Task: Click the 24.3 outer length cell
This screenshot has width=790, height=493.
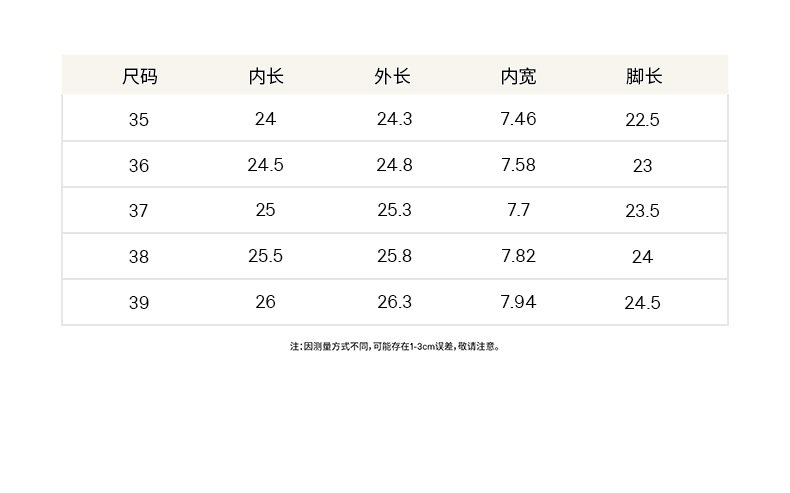Action: (x=394, y=120)
